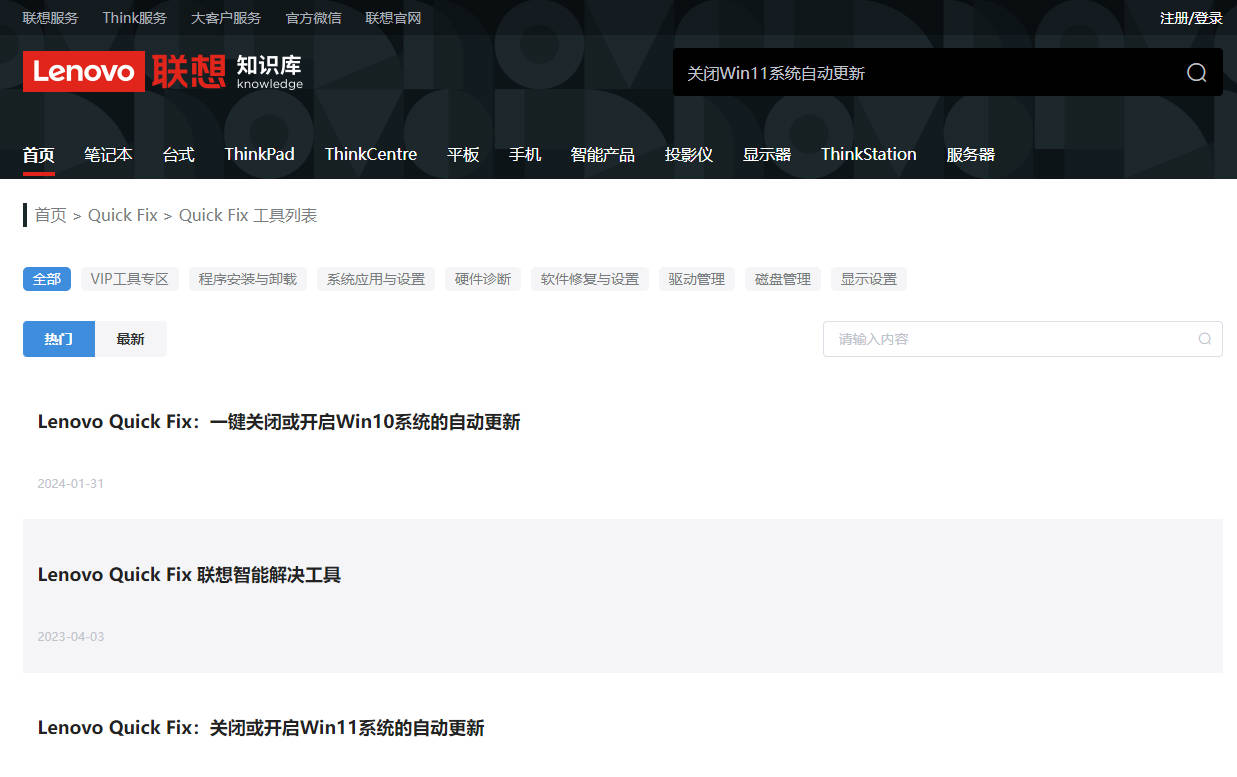The image size is (1237, 777).
Task: Select the VIP工具专区 filter tag
Action: (x=129, y=279)
